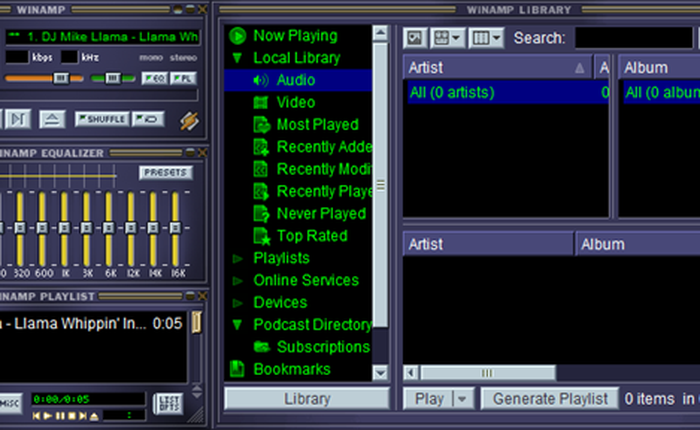
Task: Click the next track mini-button in the playlist window
Action: pos(83,416)
